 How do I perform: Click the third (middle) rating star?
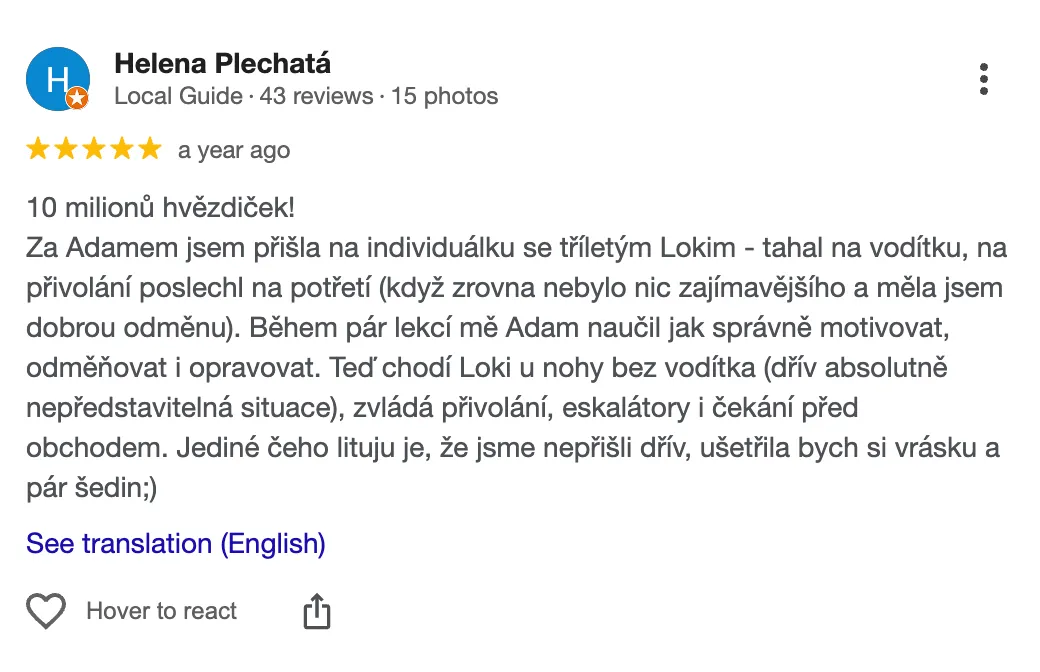pyautogui.click(x=94, y=150)
